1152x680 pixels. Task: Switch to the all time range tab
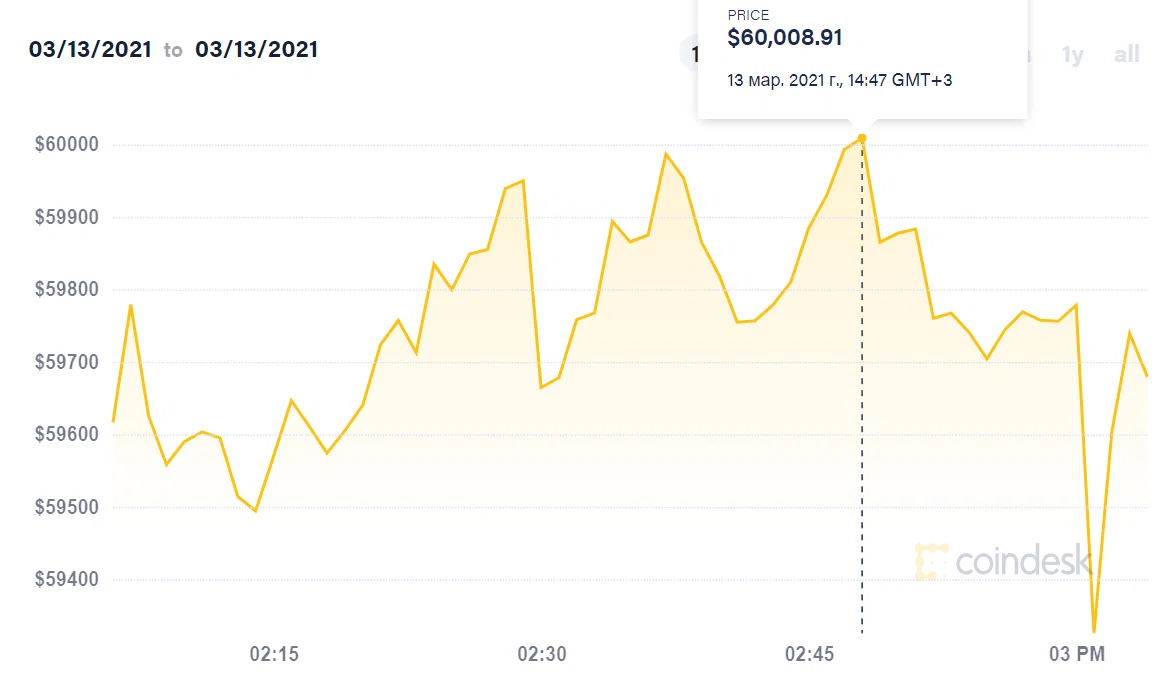click(1127, 54)
